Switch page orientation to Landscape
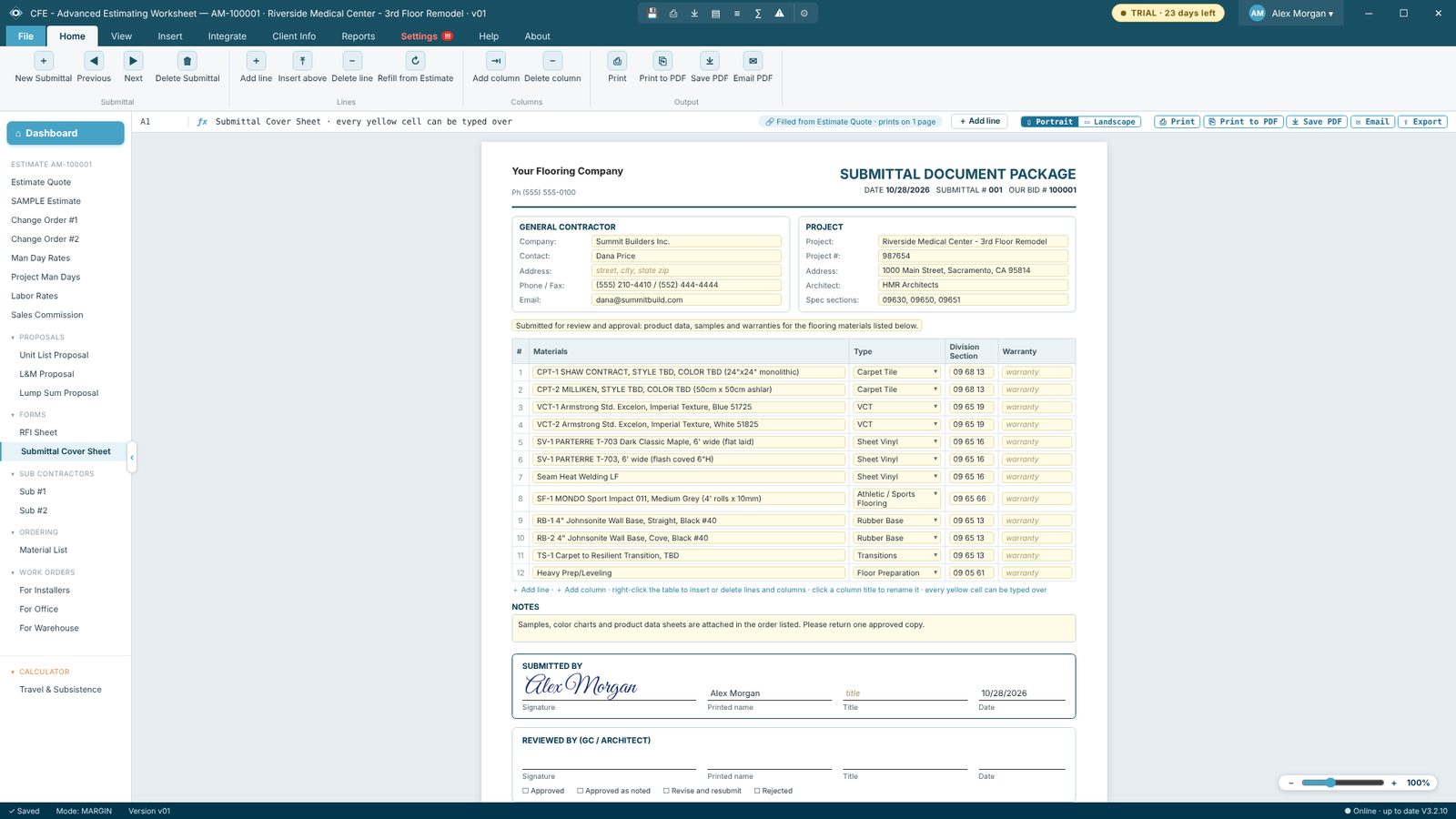The height and width of the screenshot is (819, 1456). click(1110, 122)
